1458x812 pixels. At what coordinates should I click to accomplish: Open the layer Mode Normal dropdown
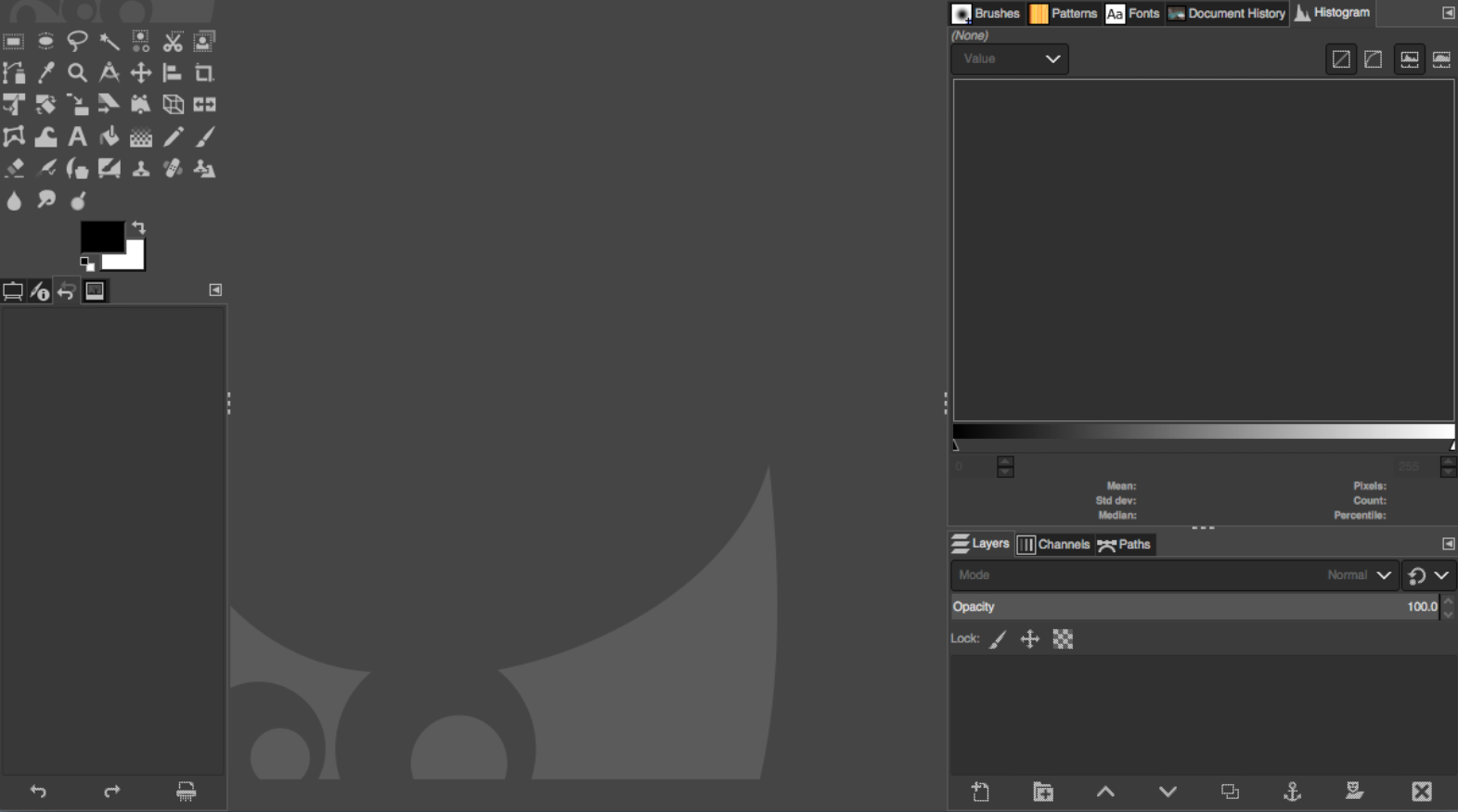1174,575
